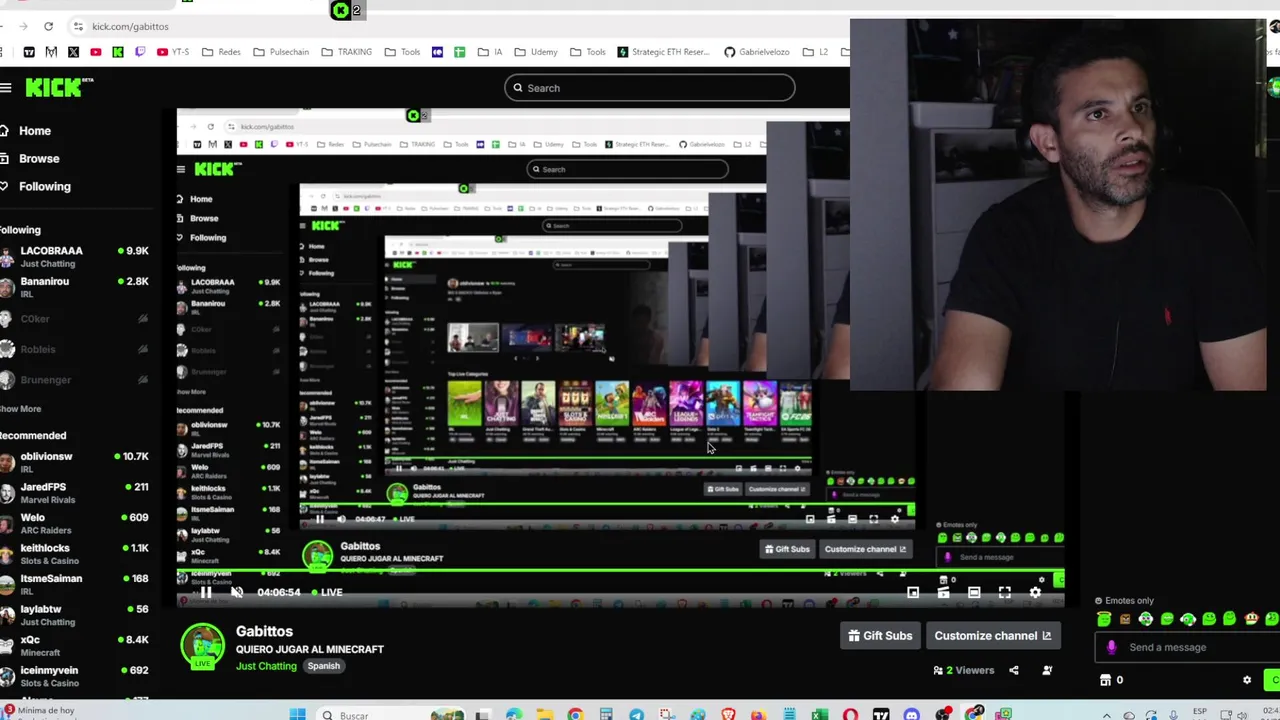Image resolution: width=1280 pixels, height=720 pixels.
Task: Click the kick.com/gabittos address bar
Action: [x=131, y=27]
